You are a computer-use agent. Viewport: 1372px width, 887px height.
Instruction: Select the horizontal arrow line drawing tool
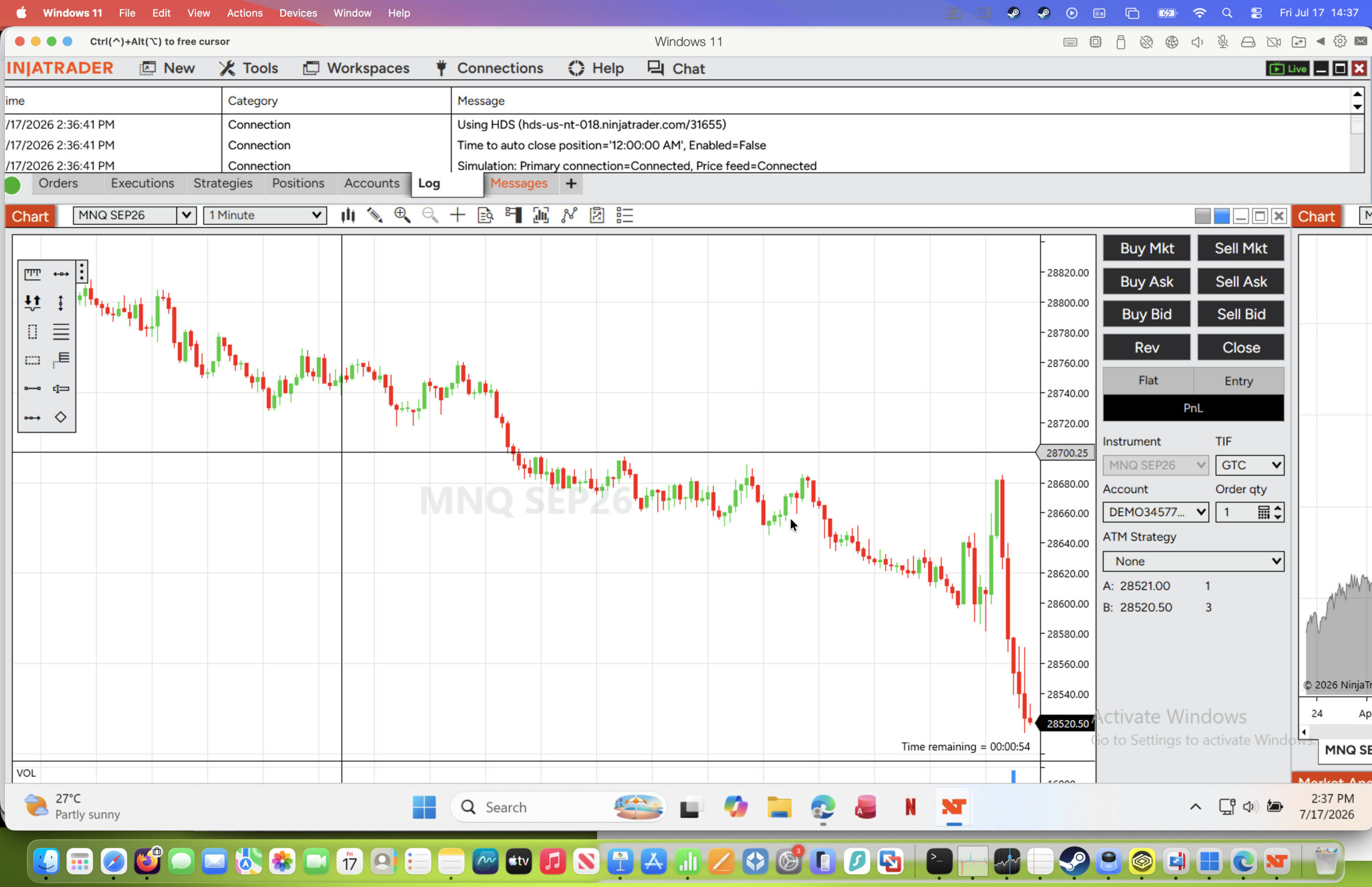[x=61, y=274]
